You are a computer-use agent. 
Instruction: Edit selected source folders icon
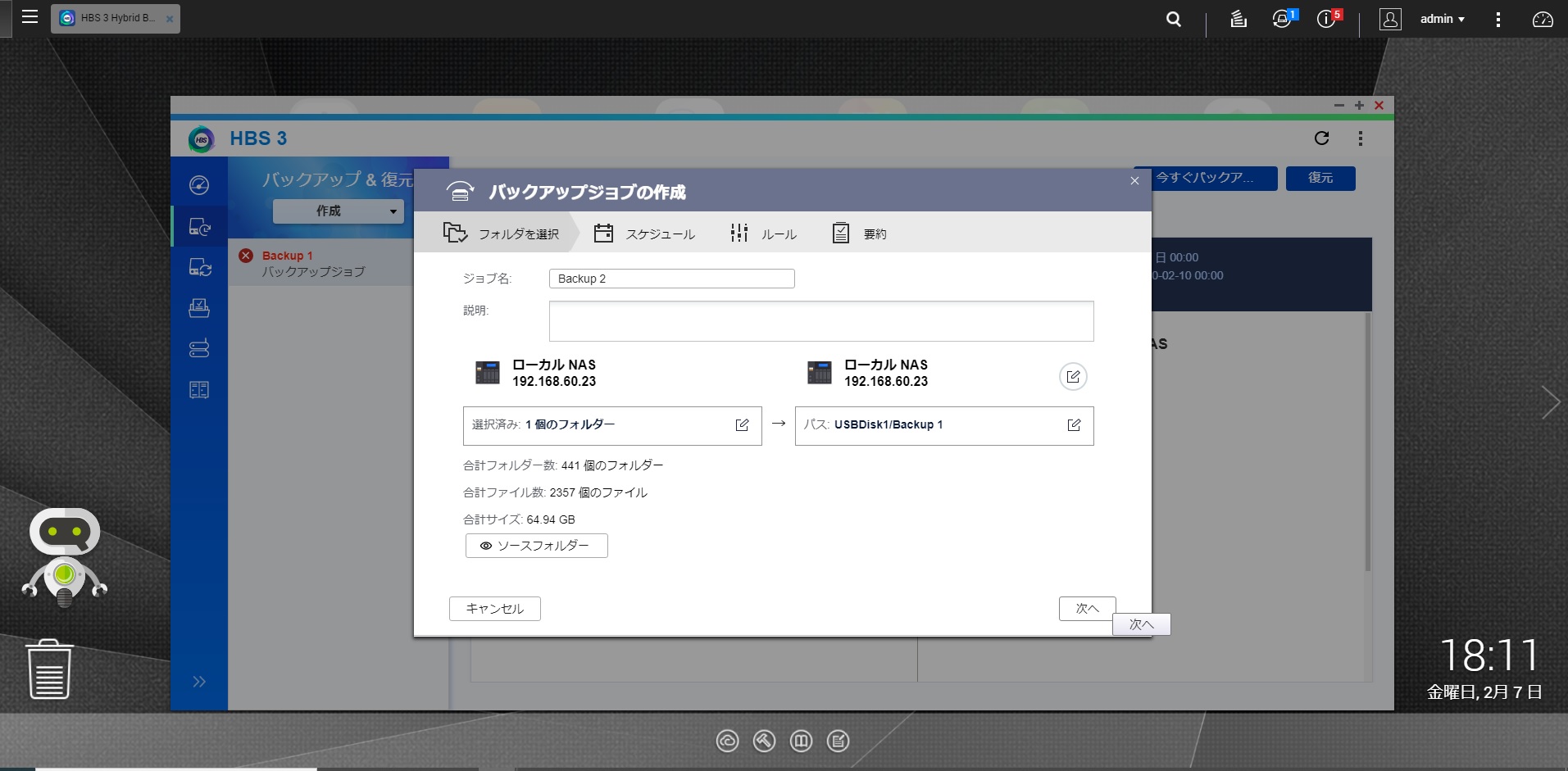(x=742, y=424)
